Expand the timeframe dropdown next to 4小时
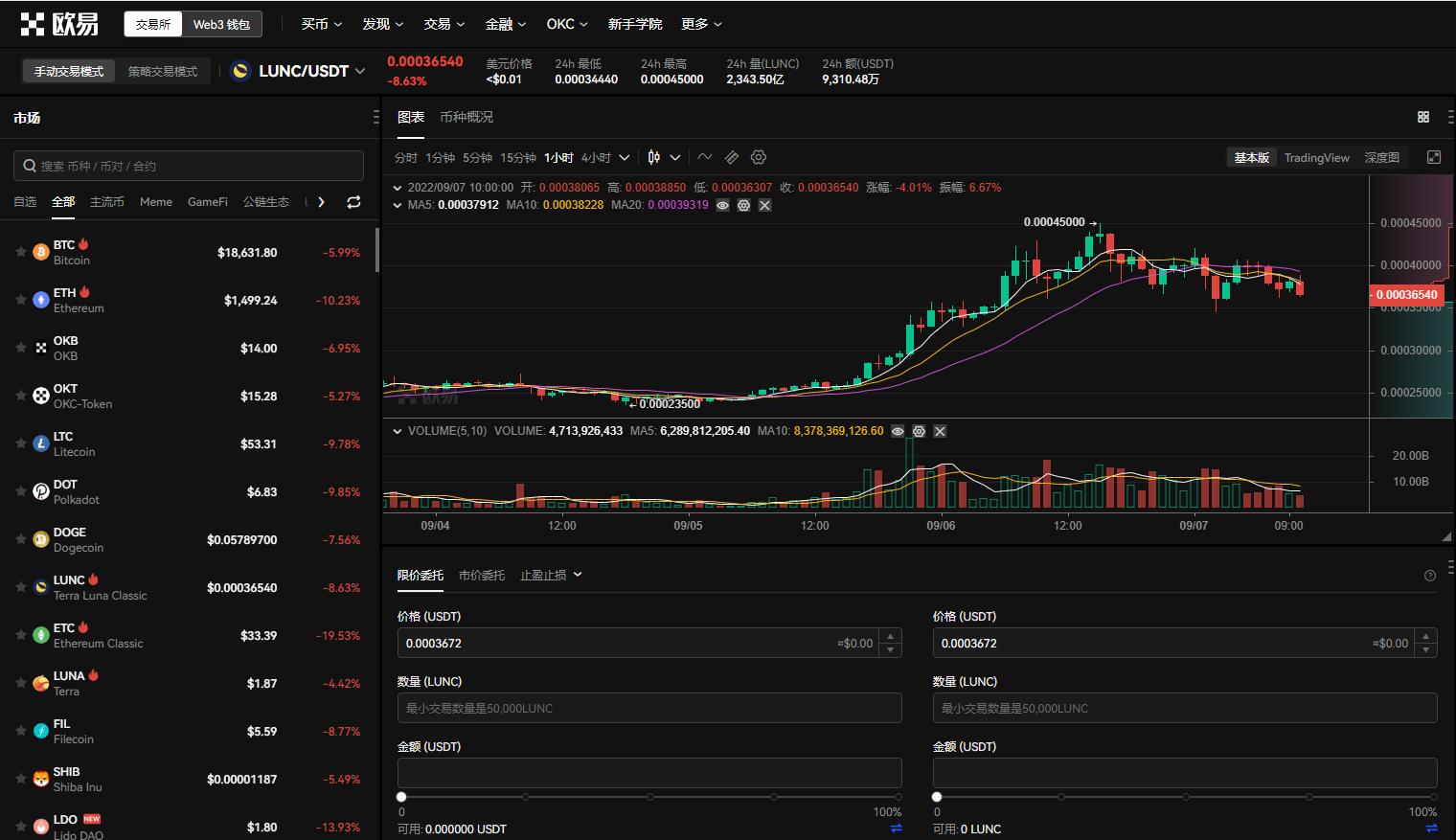Viewport: 1456px width, 840px height. (624, 156)
